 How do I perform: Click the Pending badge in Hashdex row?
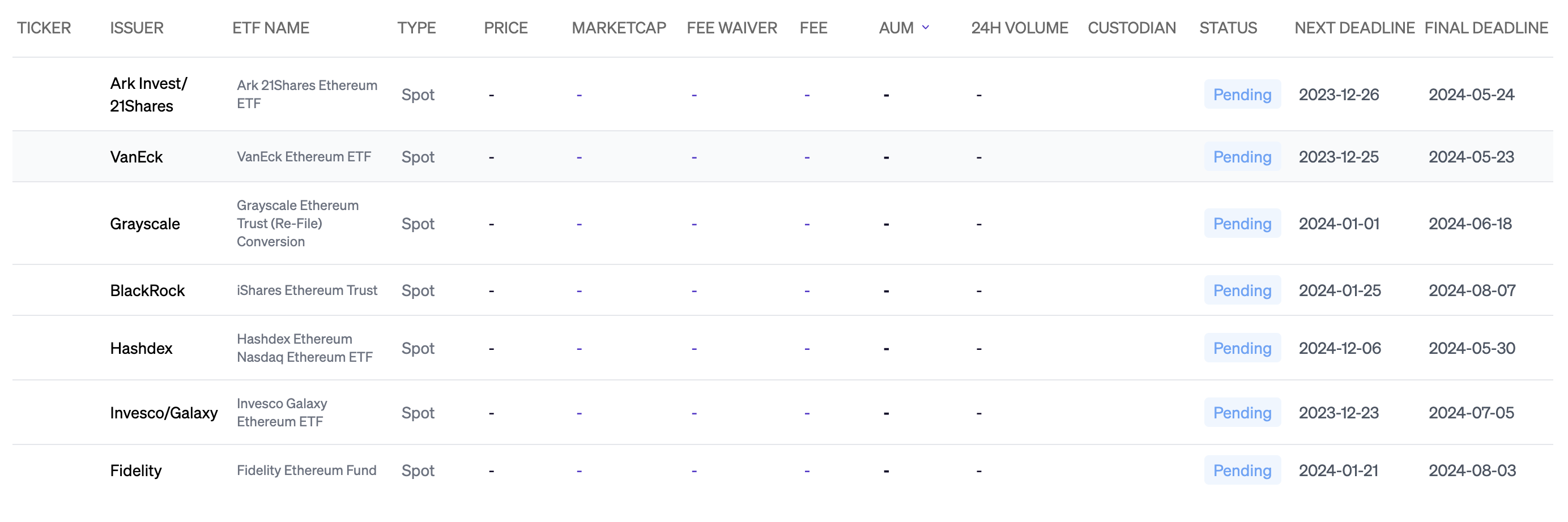tap(1242, 348)
